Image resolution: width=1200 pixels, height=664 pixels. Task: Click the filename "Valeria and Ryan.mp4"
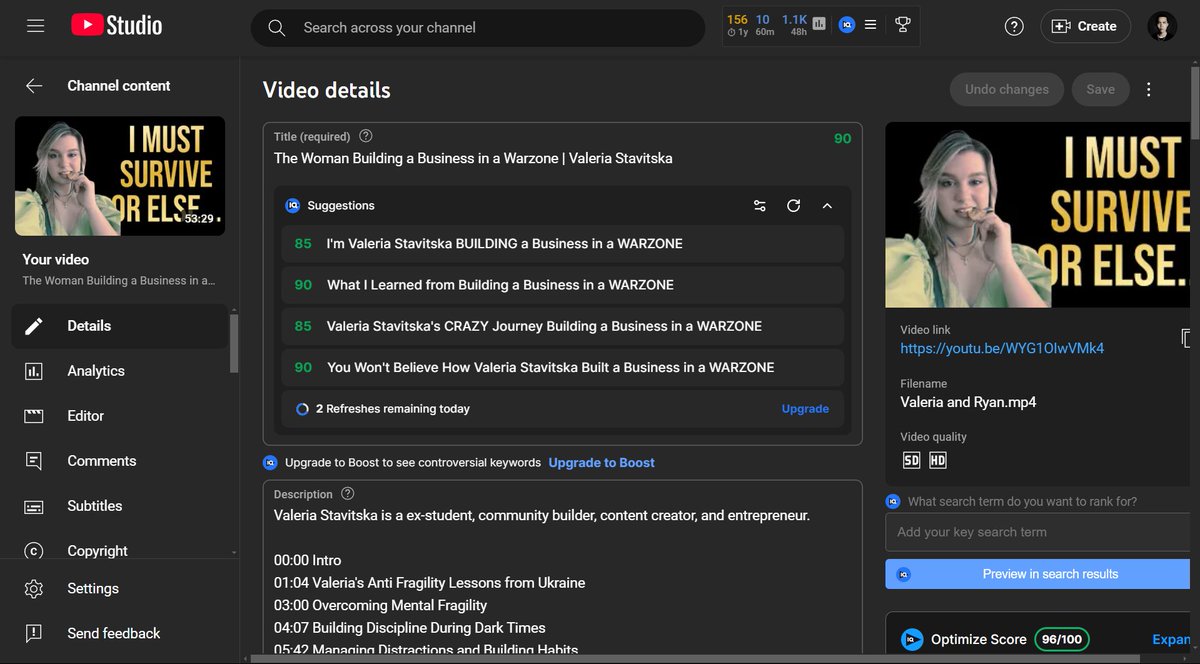tap(968, 402)
